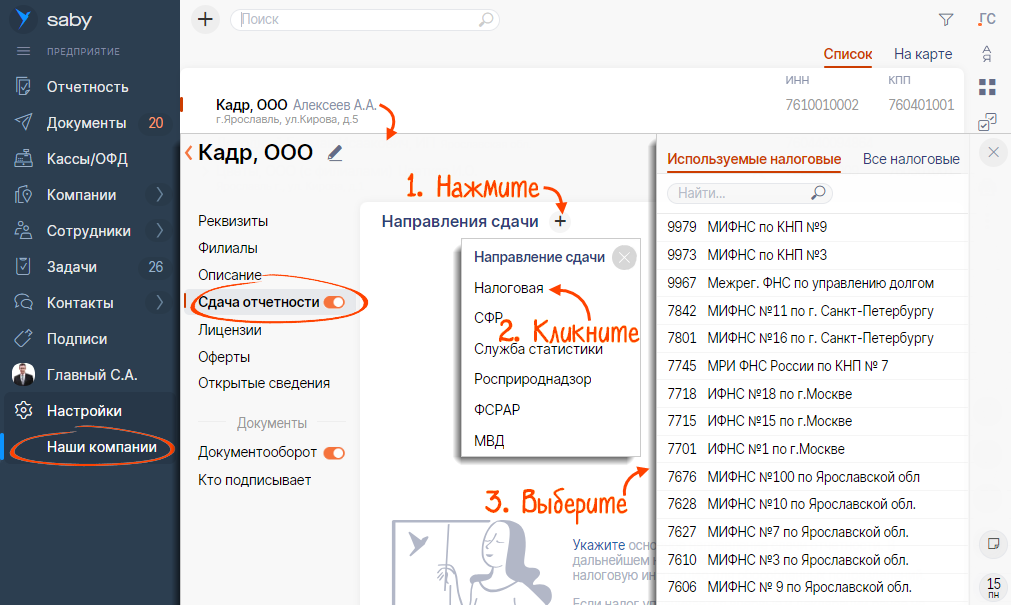The image size is (1011, 605).
Task: Select 7745 МРИ ФНС России по КНП № 7
Action: (812, 366)
